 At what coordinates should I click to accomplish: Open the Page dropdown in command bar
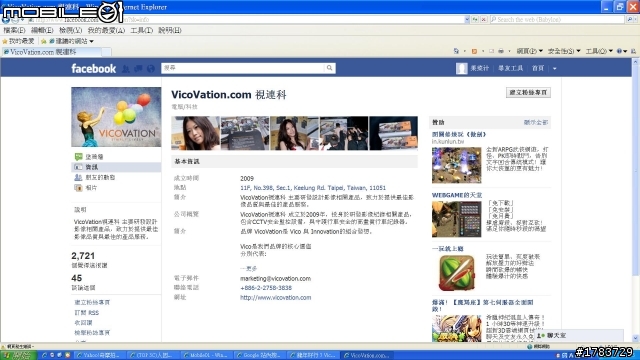(x=529, y=51)
